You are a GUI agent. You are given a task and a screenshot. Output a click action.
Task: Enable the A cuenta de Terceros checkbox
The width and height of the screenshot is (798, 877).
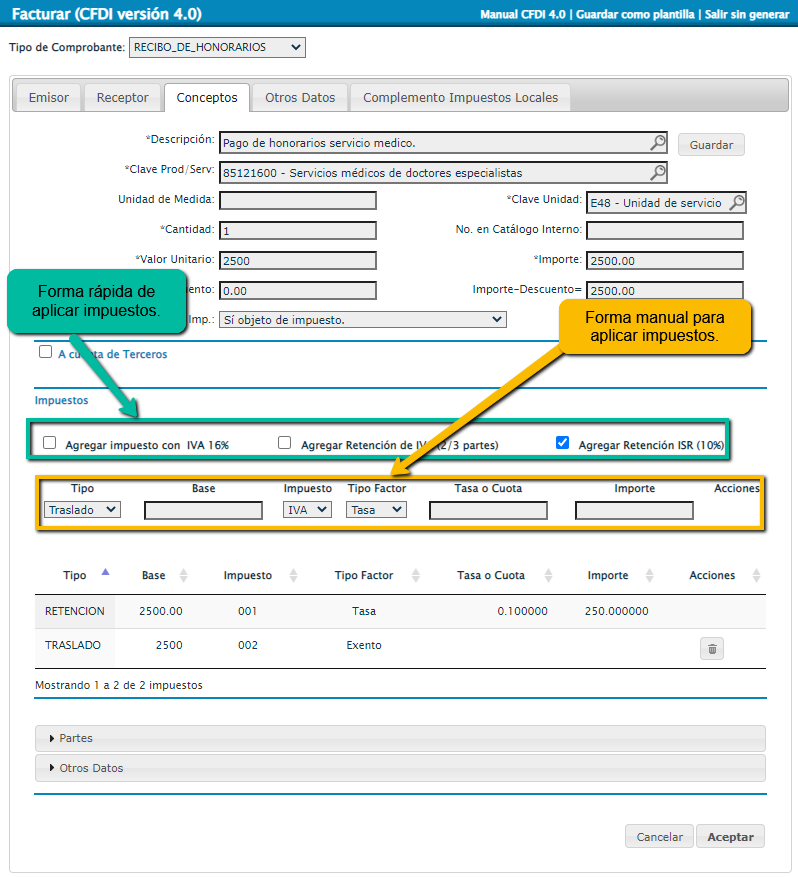coord(45,352)
